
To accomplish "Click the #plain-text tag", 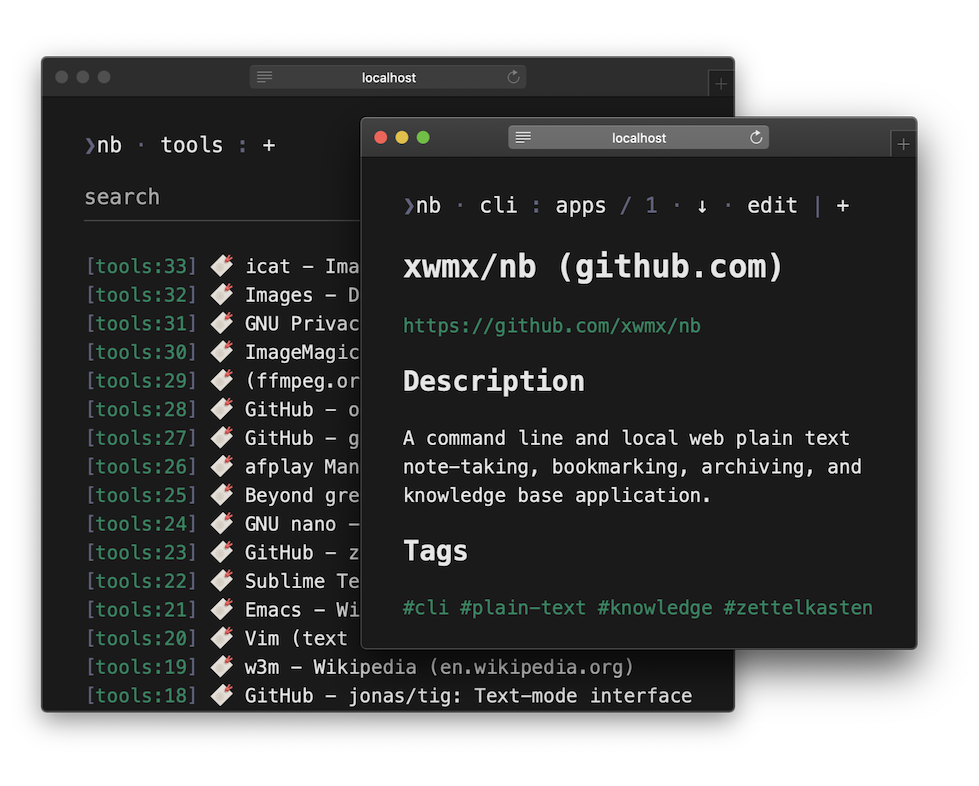I will [x=523, y=607].
